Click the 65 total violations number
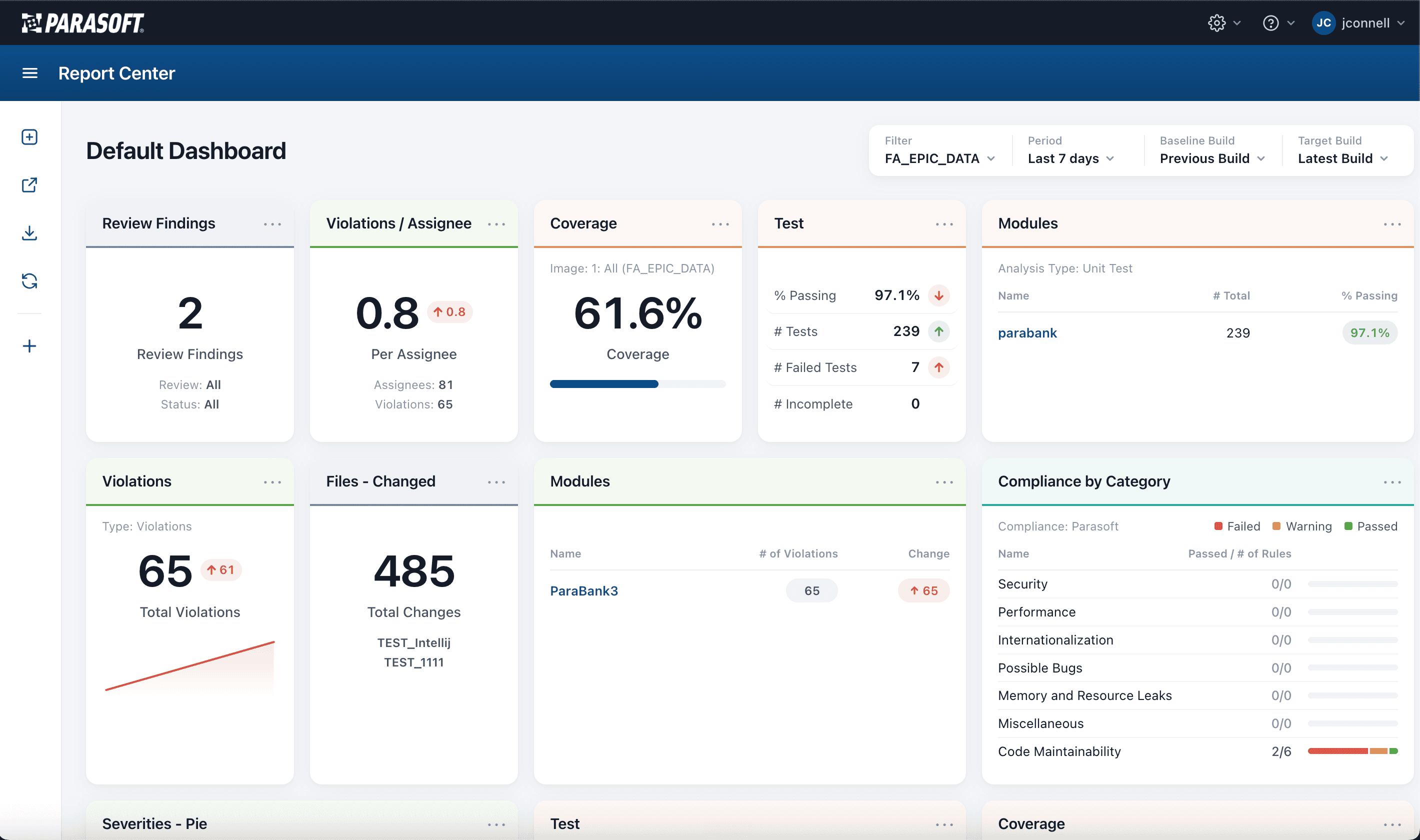The image size is (1420, 840). pyautogui.click(x=165, y=571)
